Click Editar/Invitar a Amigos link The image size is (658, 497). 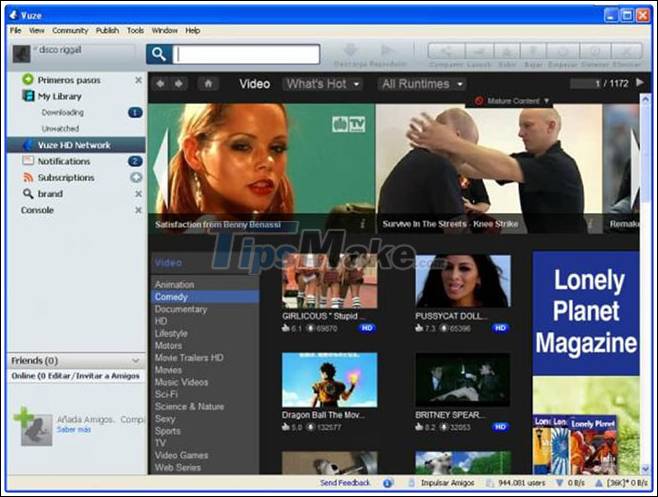point(94,376)
